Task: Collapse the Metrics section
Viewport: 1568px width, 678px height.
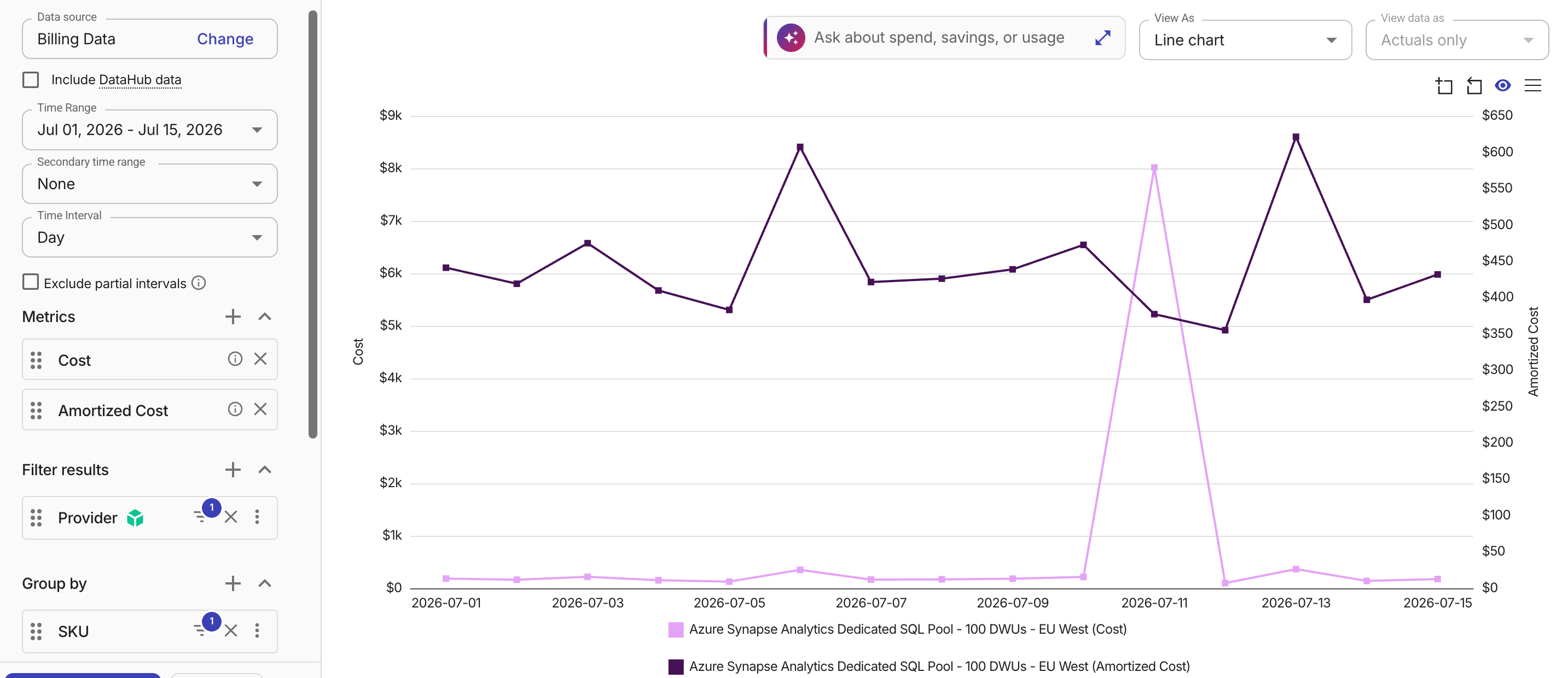Action: click(264, 317)
